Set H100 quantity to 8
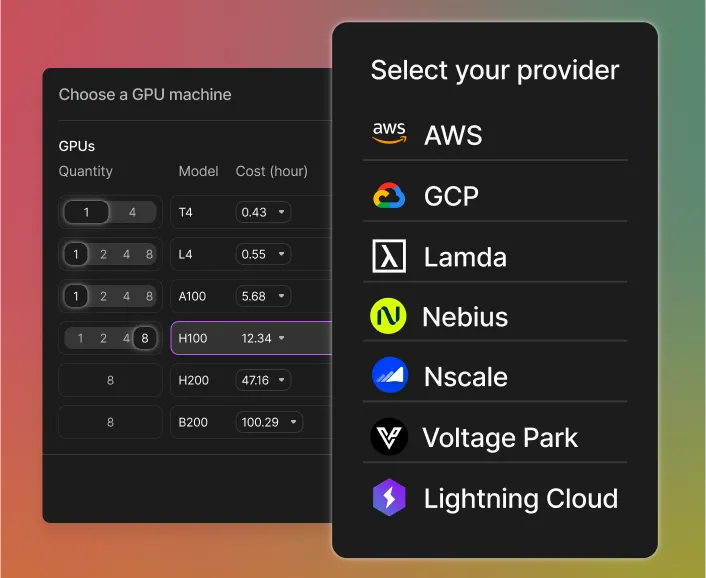 pyautogui.click(x=145, y=338)
